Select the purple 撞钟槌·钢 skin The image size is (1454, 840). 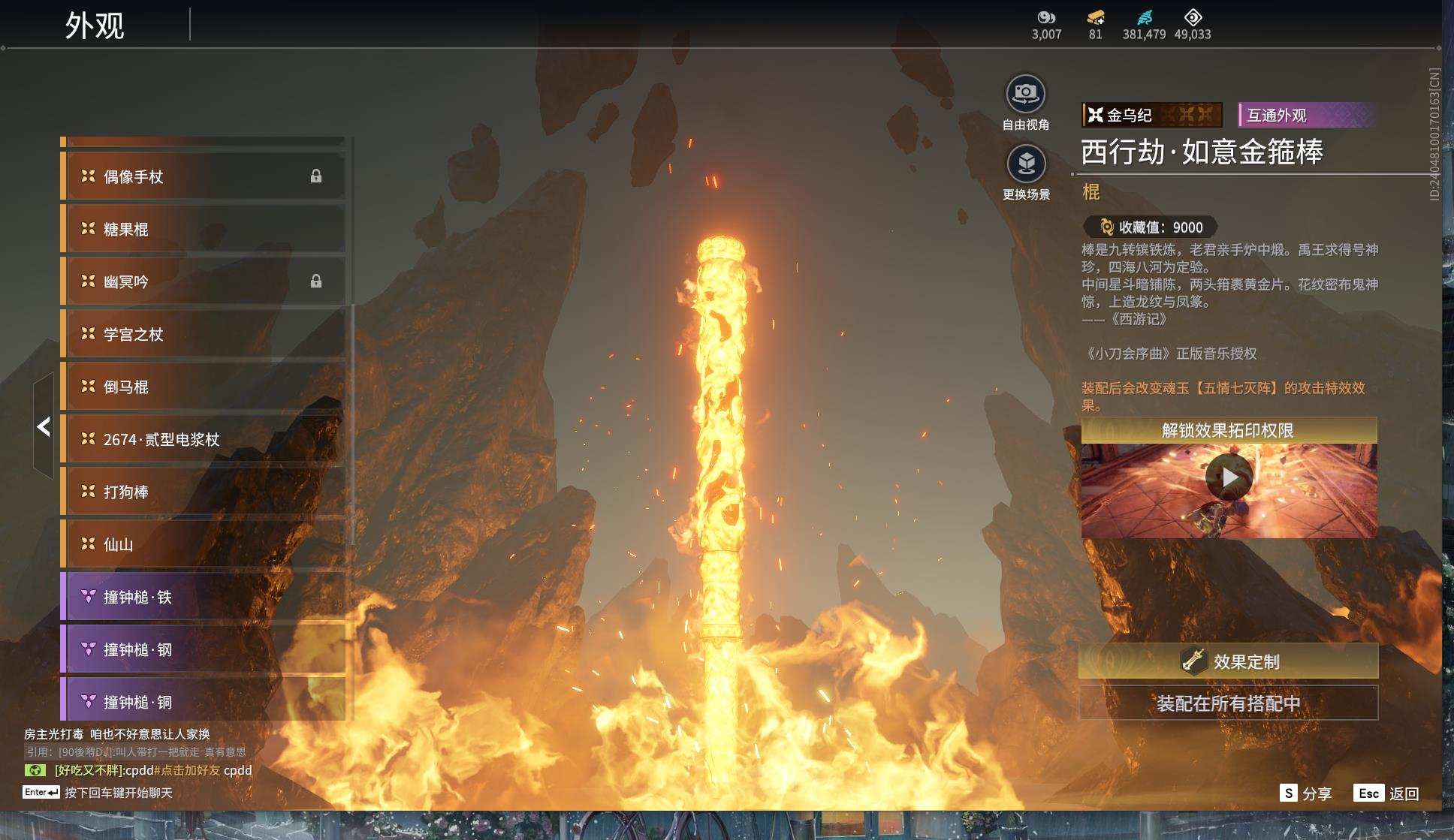click(203, 649)
